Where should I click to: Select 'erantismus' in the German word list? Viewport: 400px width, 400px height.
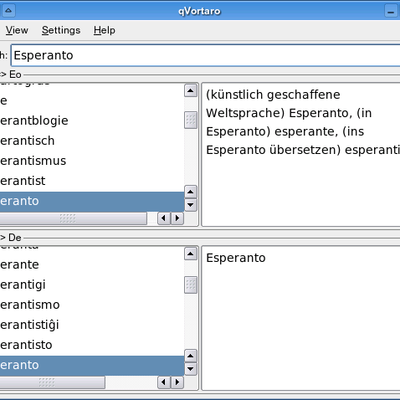coord(92,161)
